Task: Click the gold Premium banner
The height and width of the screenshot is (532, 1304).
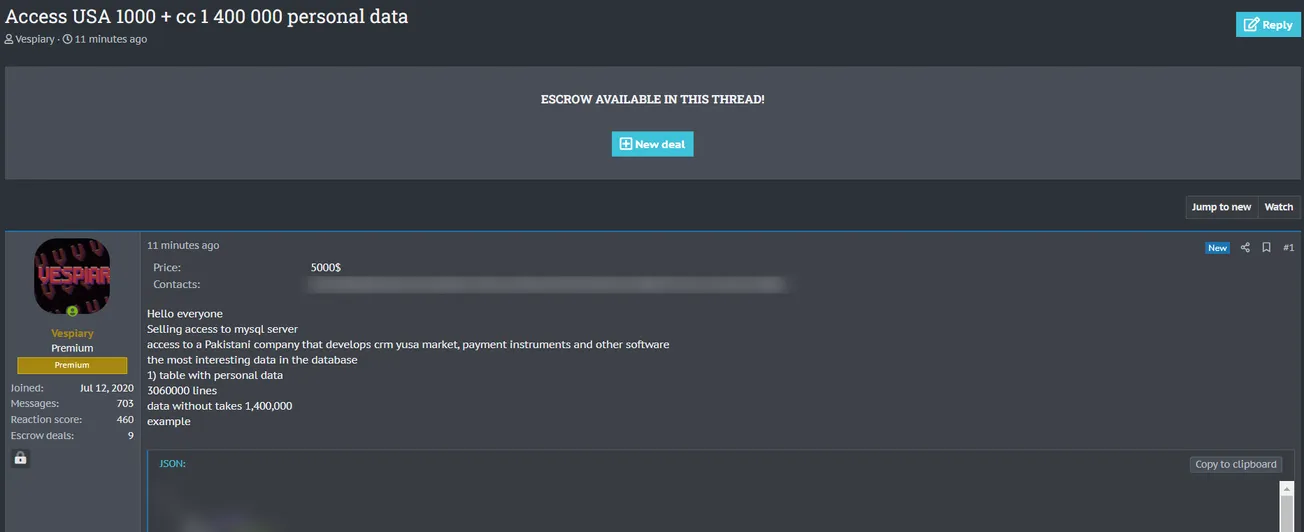Action: coord(72,365)
